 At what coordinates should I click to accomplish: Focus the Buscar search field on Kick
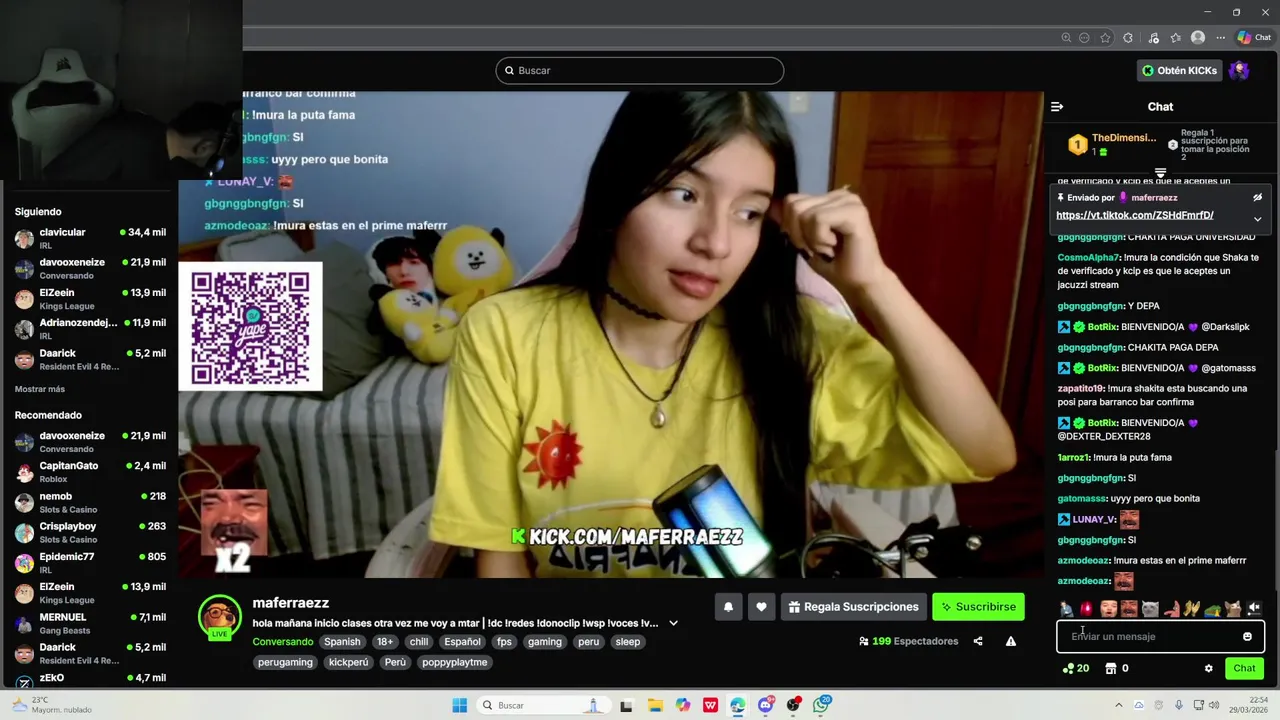pyautogui.click(x=639, y=70)
